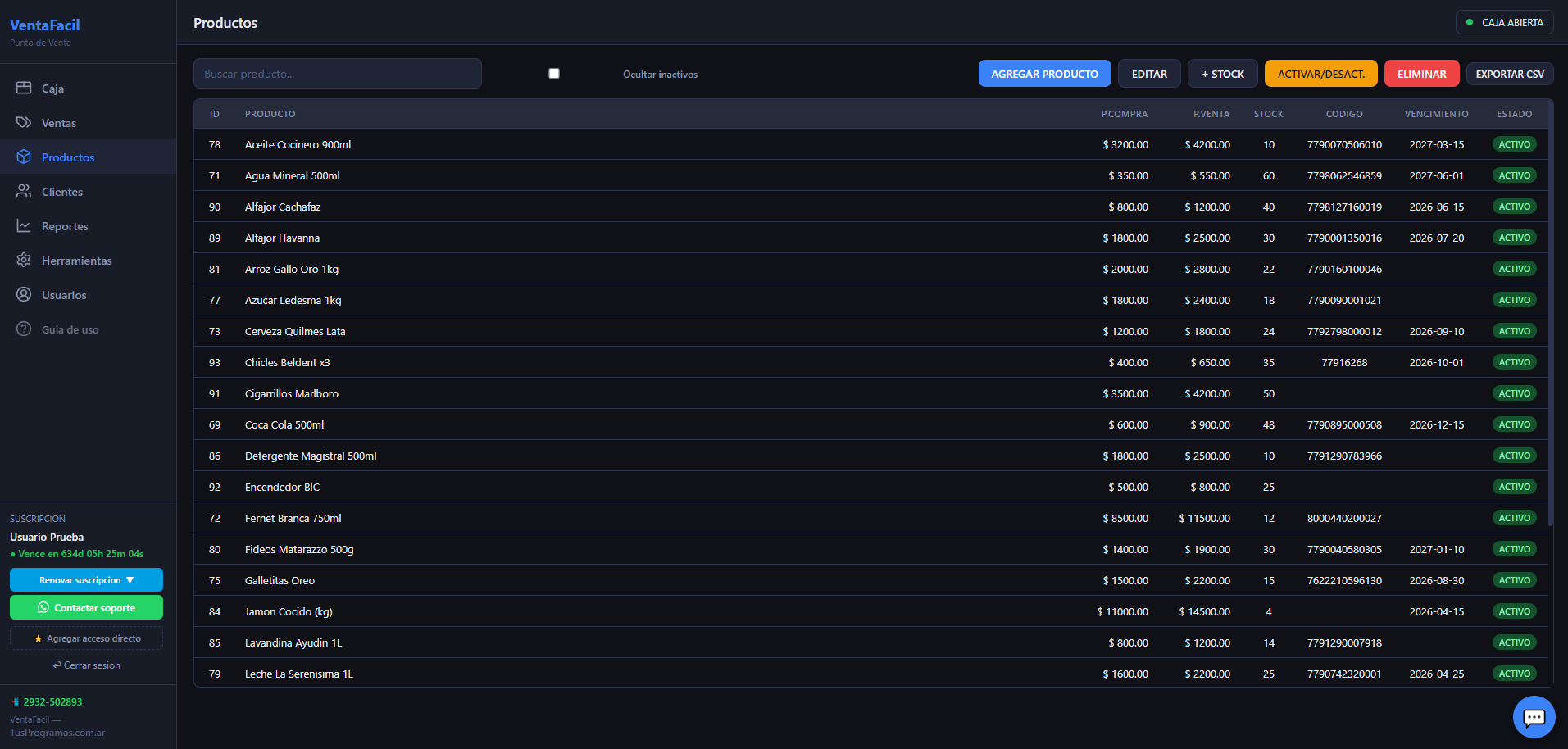Select the Productos box icon
Viewport: 1568px width, 749px height.
(x=24, y=157)
